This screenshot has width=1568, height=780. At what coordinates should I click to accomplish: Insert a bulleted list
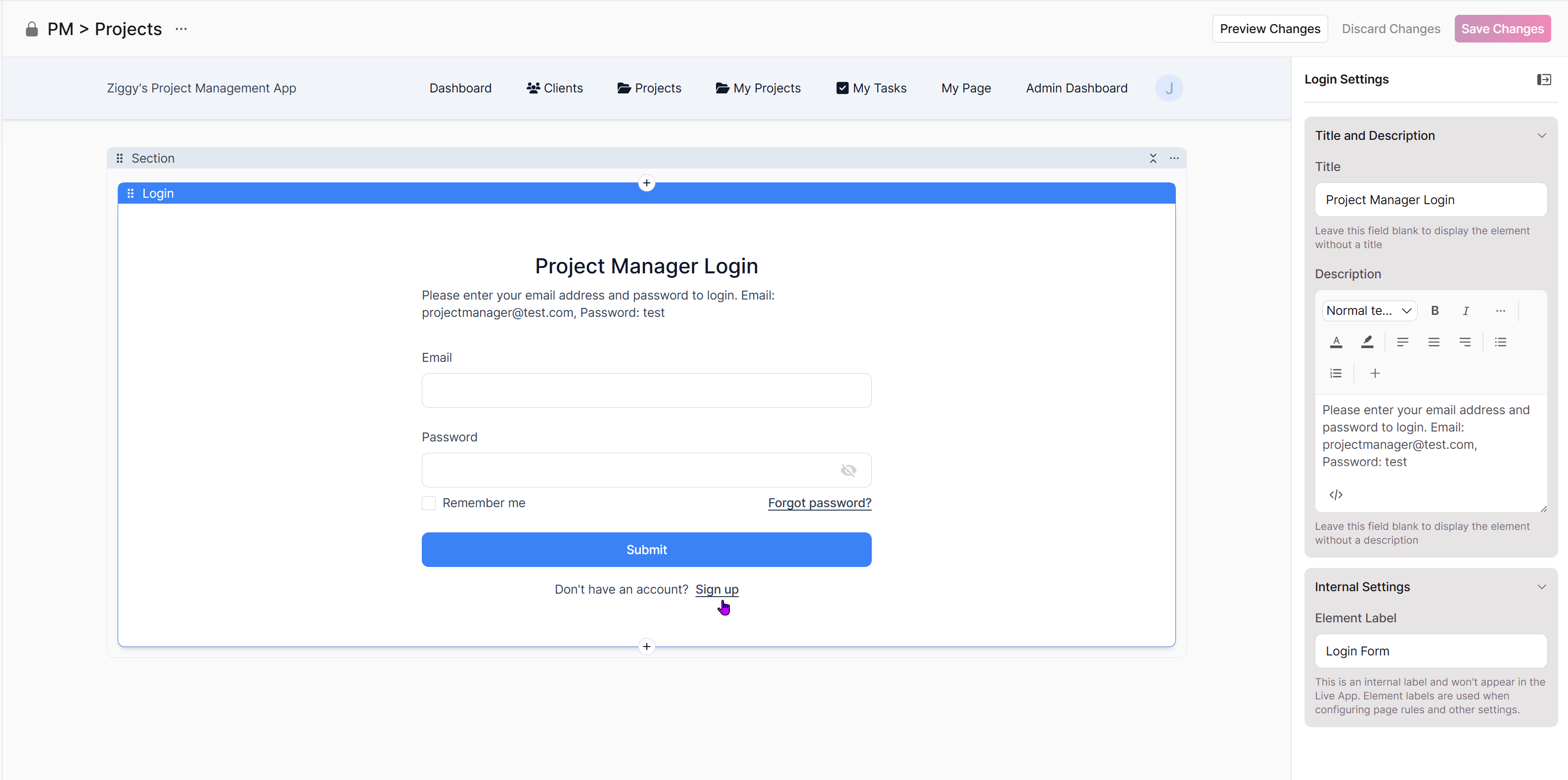[1500, 342]
